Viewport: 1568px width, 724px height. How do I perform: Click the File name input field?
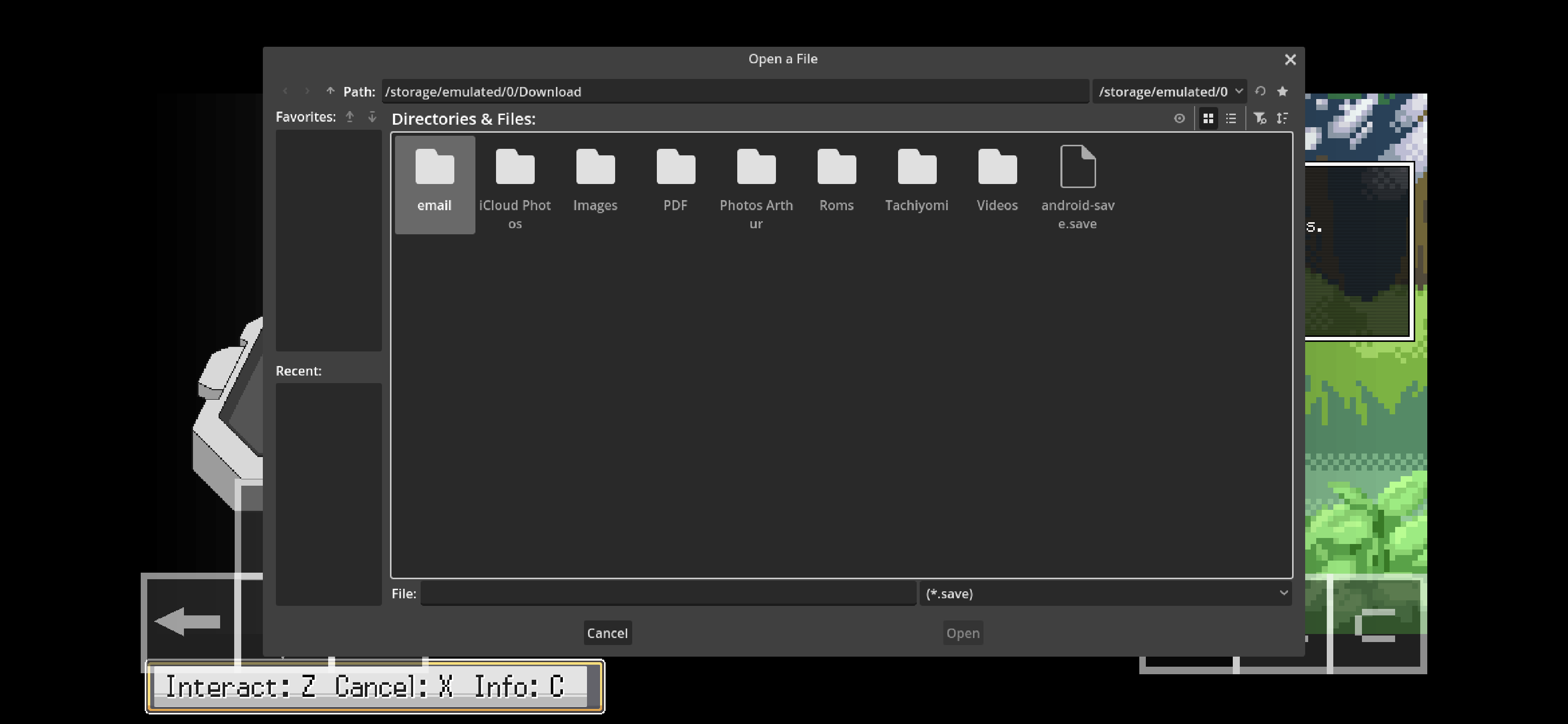pos(668,593)
